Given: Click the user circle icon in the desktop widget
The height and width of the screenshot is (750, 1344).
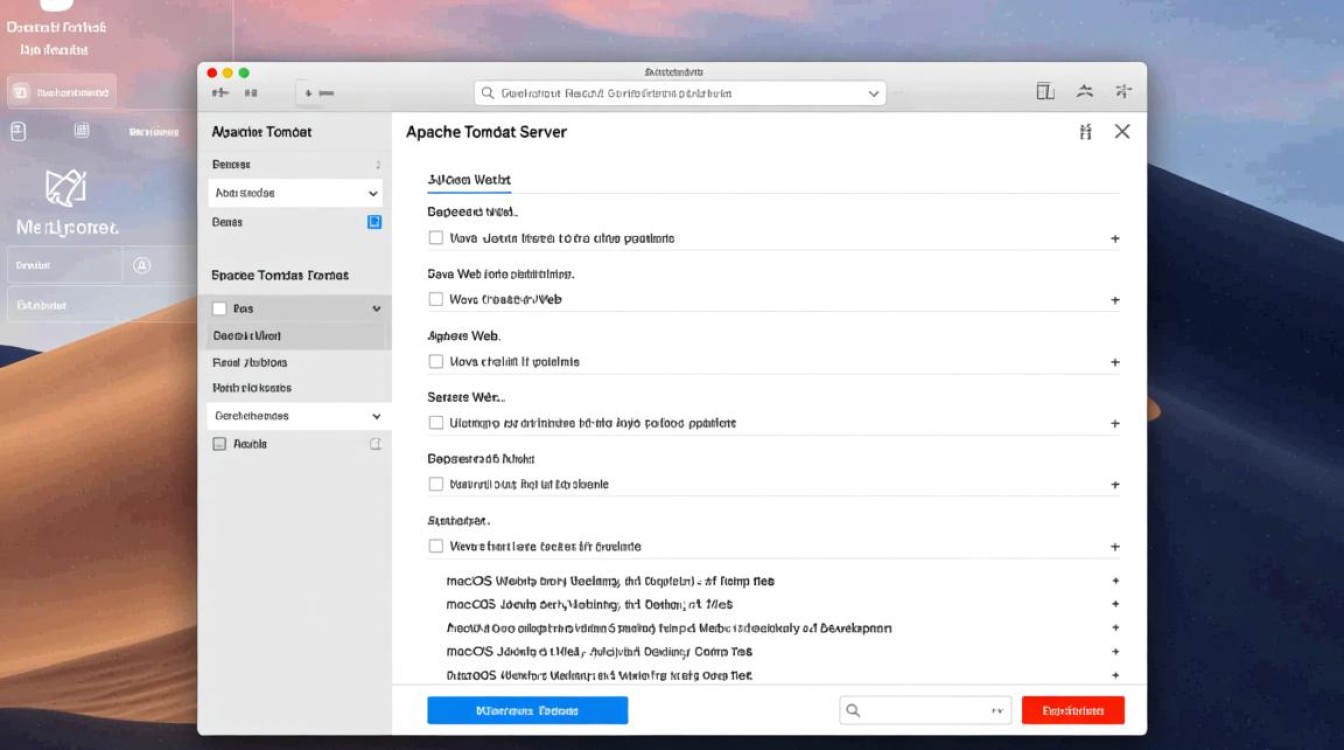Looking at the screenshot, I should click(142, 266).
